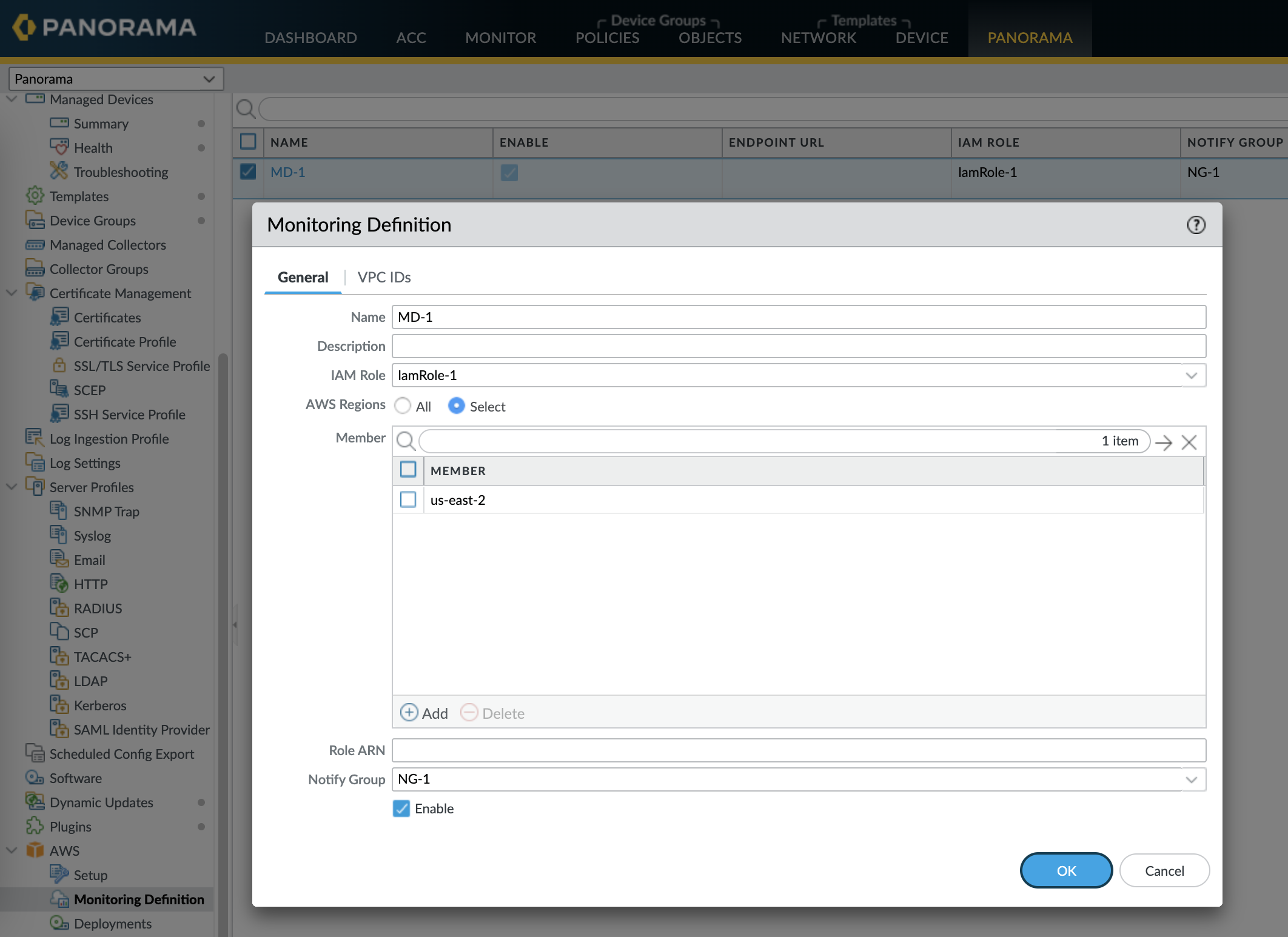Click the member filter arrow icon
1288x937 pixels.
click(x=1164, y=442)
